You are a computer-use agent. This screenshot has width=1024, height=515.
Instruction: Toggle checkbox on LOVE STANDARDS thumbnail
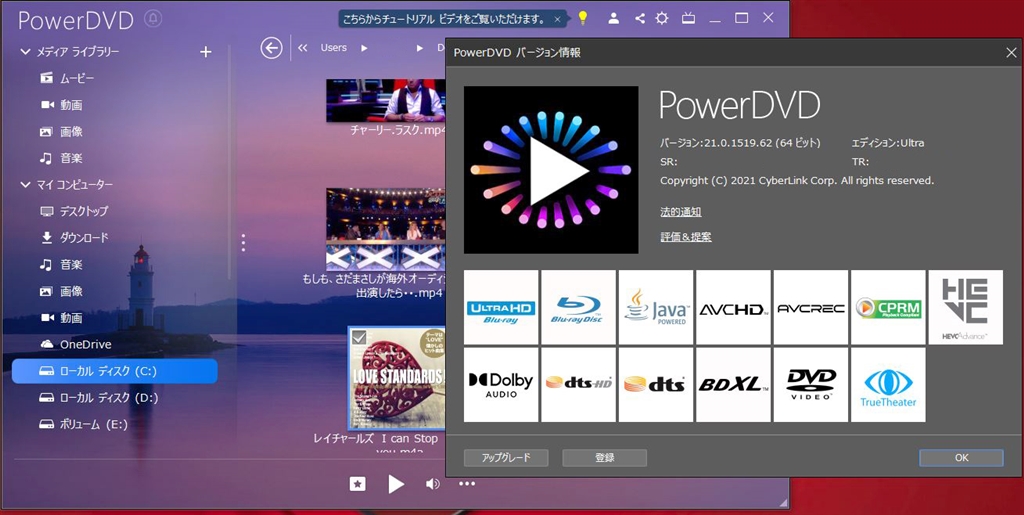(x=359, y=337)
